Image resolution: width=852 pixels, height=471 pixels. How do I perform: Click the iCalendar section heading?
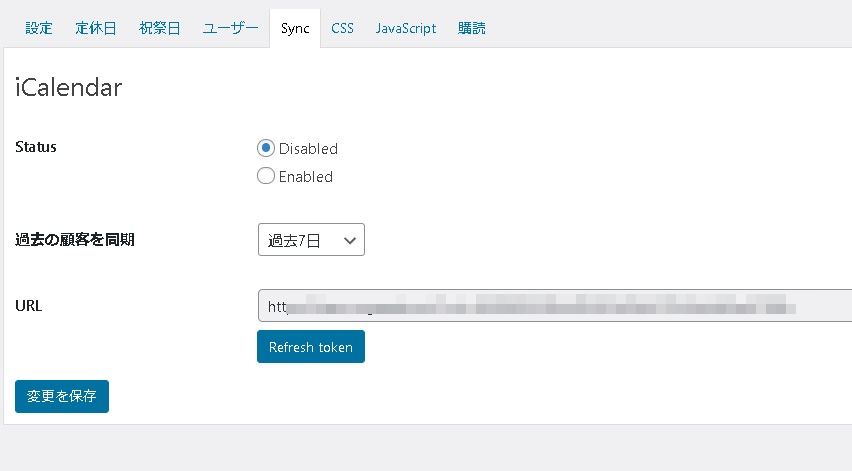69,88
